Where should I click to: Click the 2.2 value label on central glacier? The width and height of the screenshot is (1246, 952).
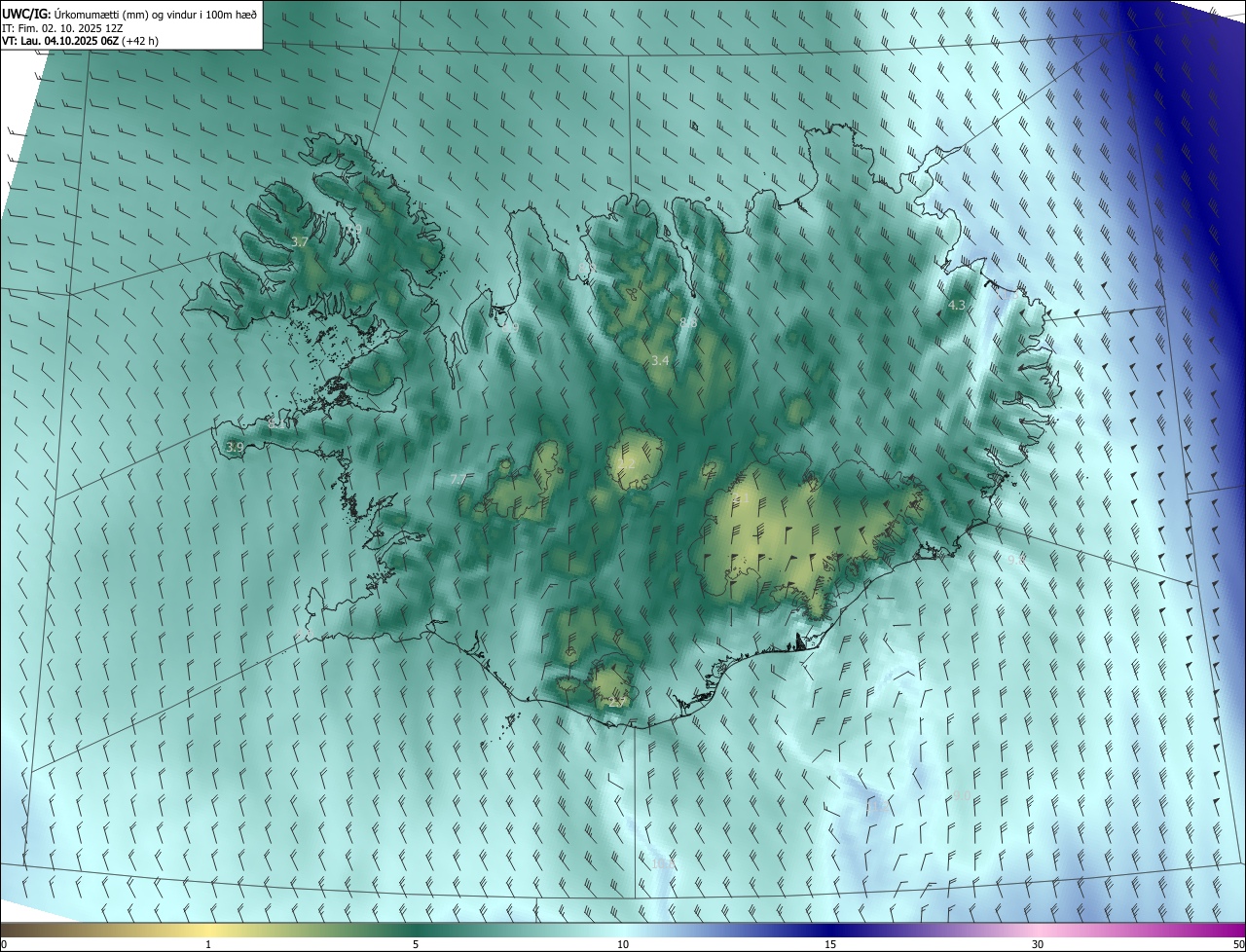[x=628, y=465]
